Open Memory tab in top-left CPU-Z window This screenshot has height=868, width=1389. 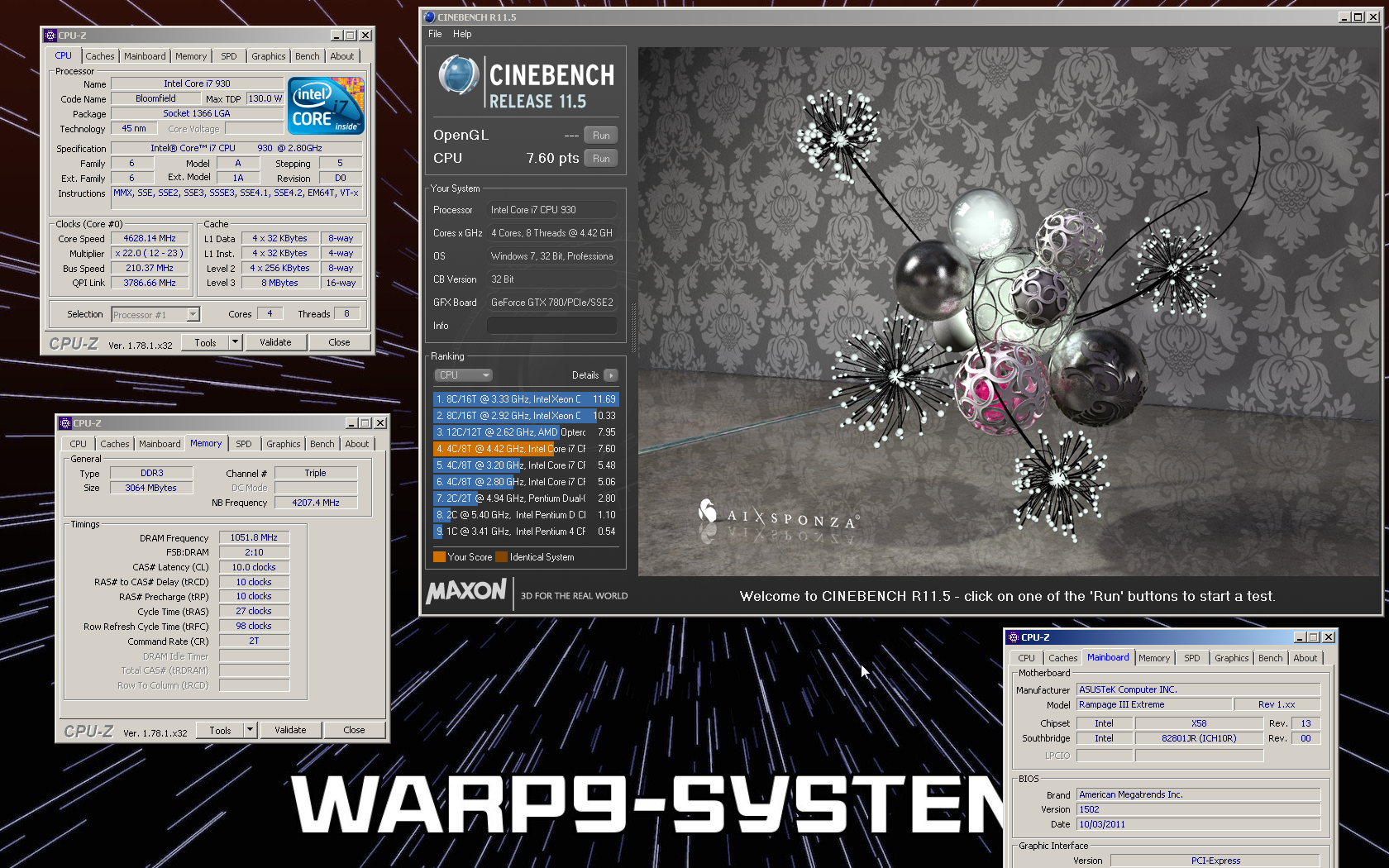[191, 56]
